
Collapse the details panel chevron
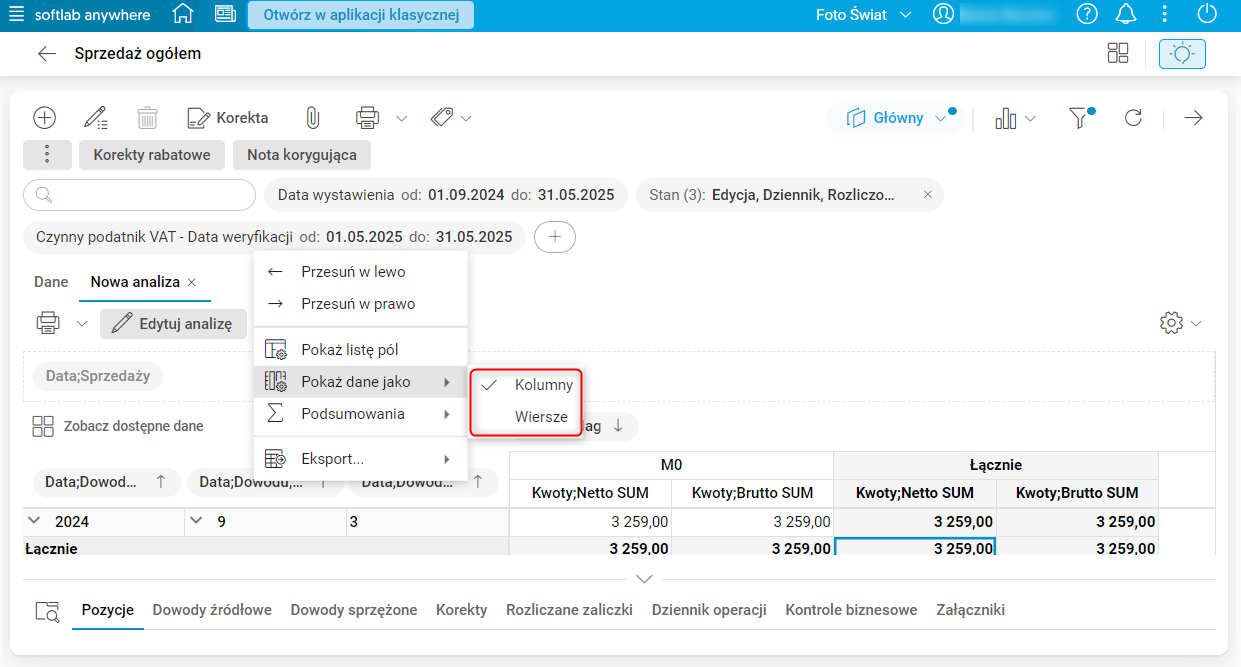point(644,579)
